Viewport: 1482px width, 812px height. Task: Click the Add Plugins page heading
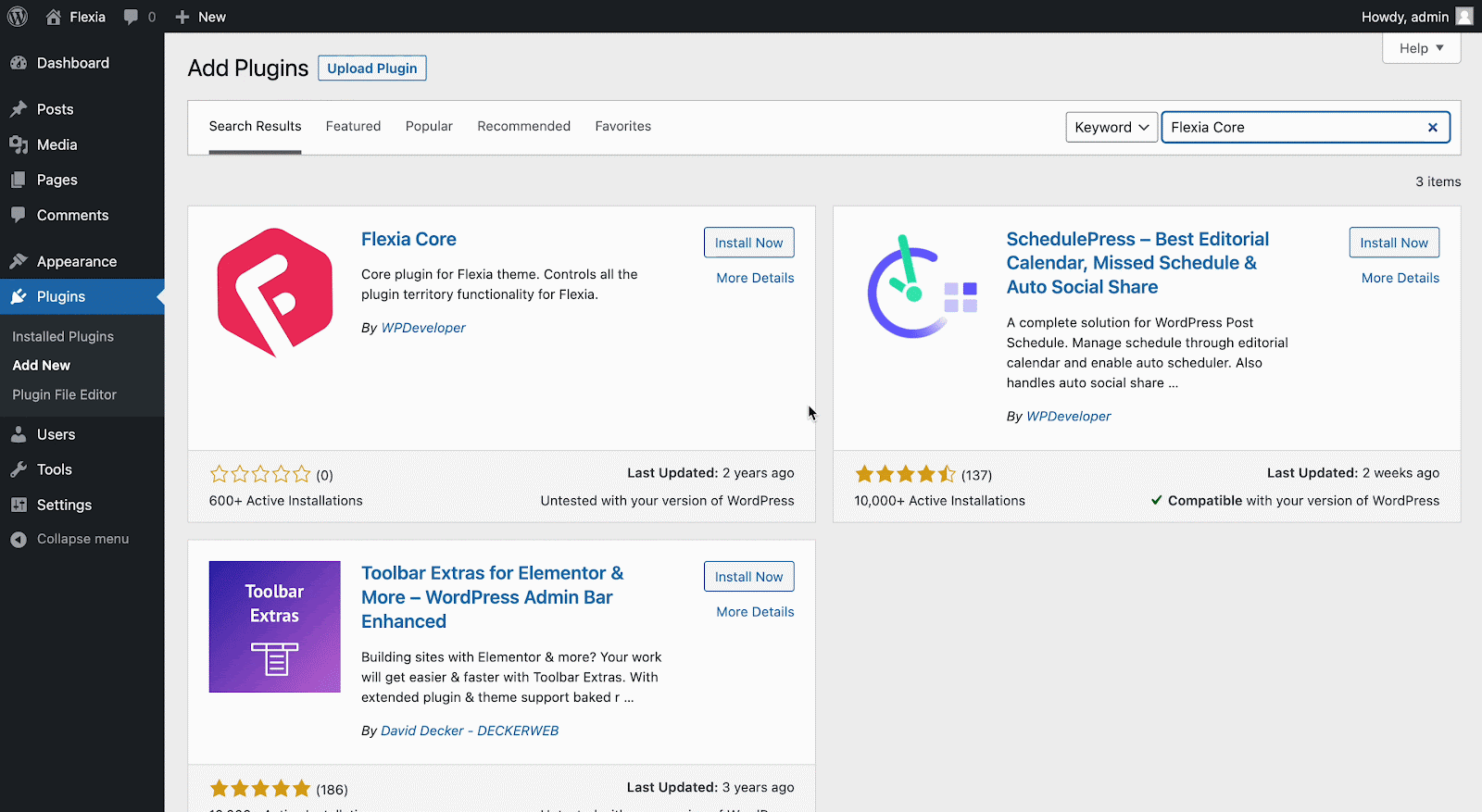pos(248,69)
